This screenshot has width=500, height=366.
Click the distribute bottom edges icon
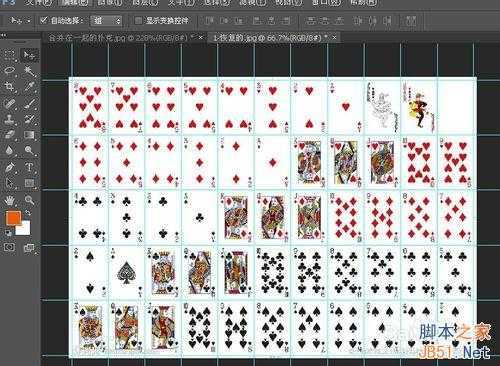pos(340,21)
